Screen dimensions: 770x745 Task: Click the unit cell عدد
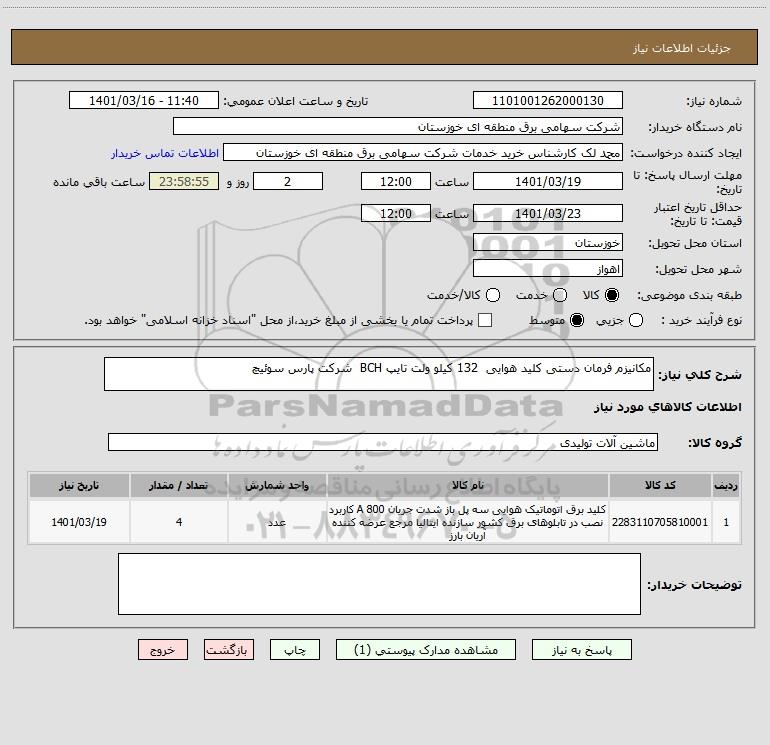277,522
